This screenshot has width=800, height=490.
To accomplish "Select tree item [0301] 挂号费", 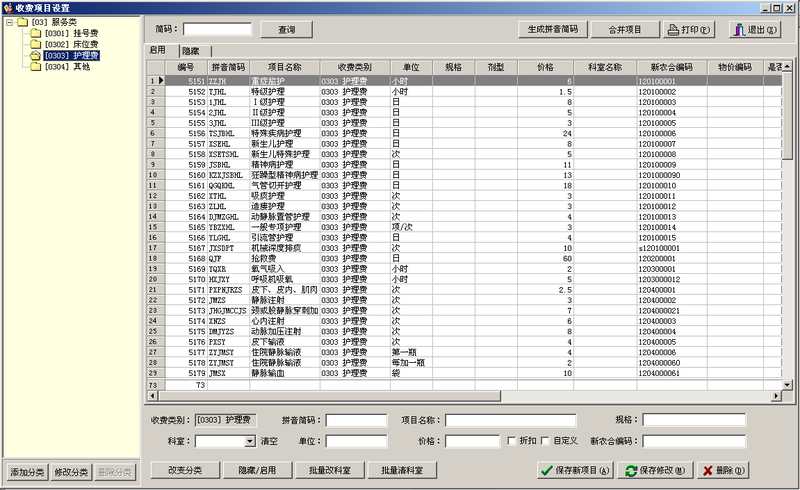I will coord(71,33).
